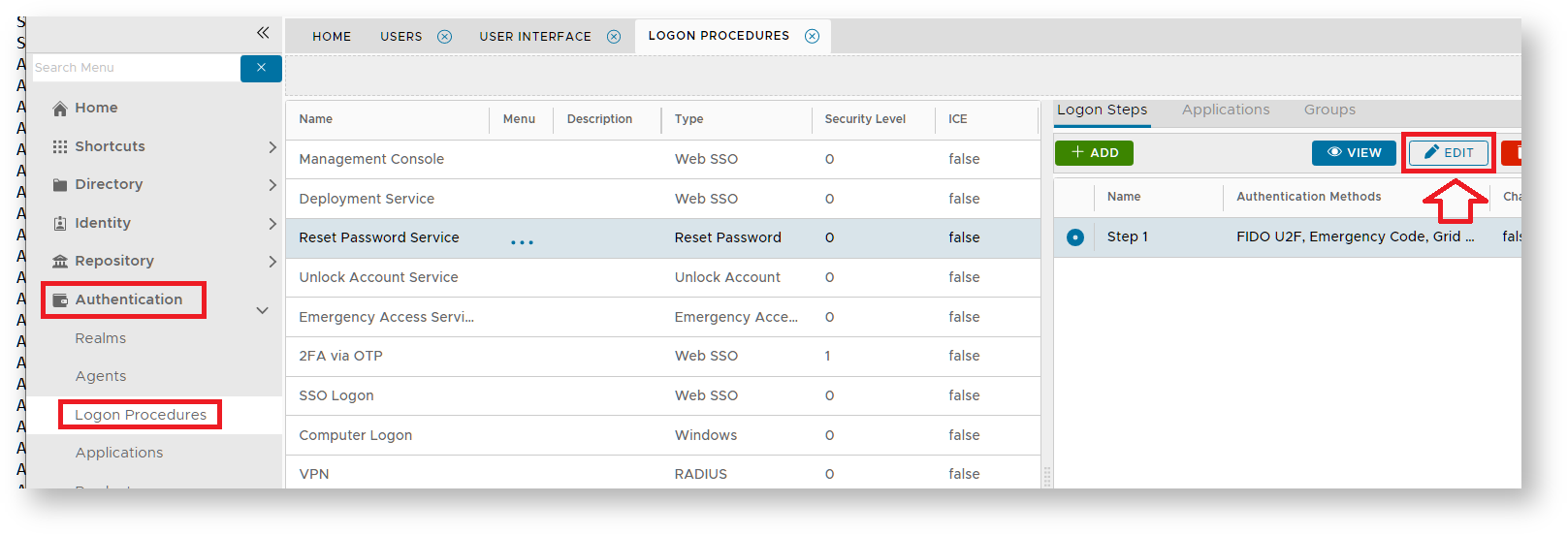Open the Reset Password Service ellipsis menu
The image size is (1568, 535).
(x=522, y=242)
